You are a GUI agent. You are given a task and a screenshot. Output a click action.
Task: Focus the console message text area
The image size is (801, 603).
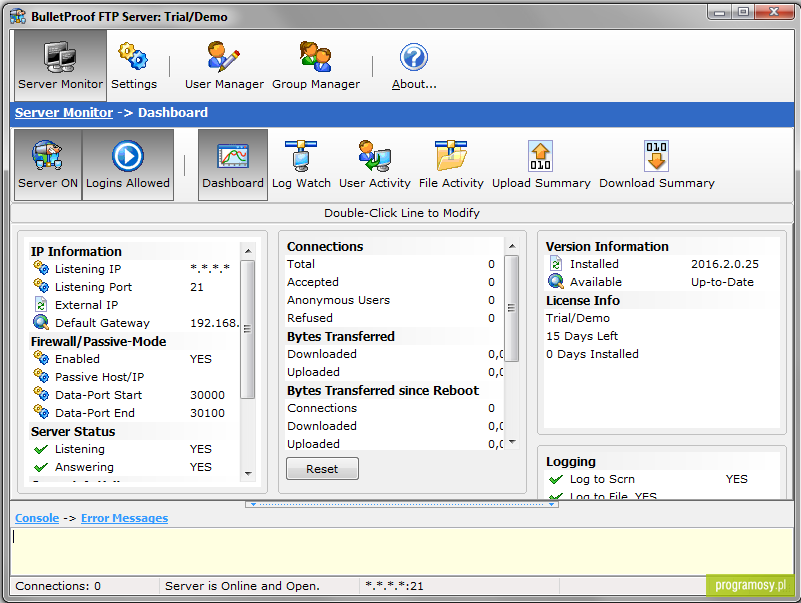click(x=402, y=551)
